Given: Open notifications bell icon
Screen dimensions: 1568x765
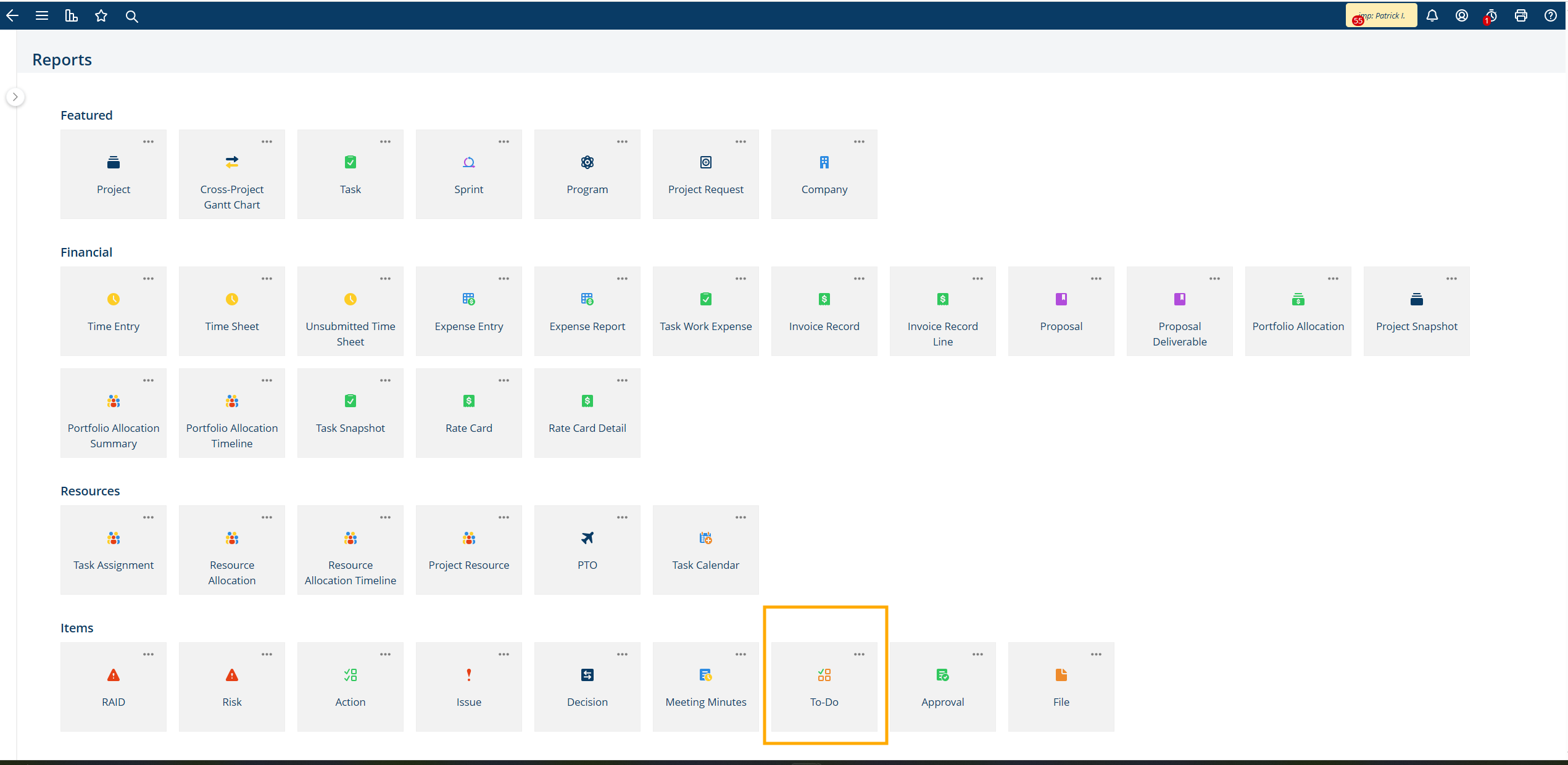Looking at the screenshot, I should (x=1432, y=16).
